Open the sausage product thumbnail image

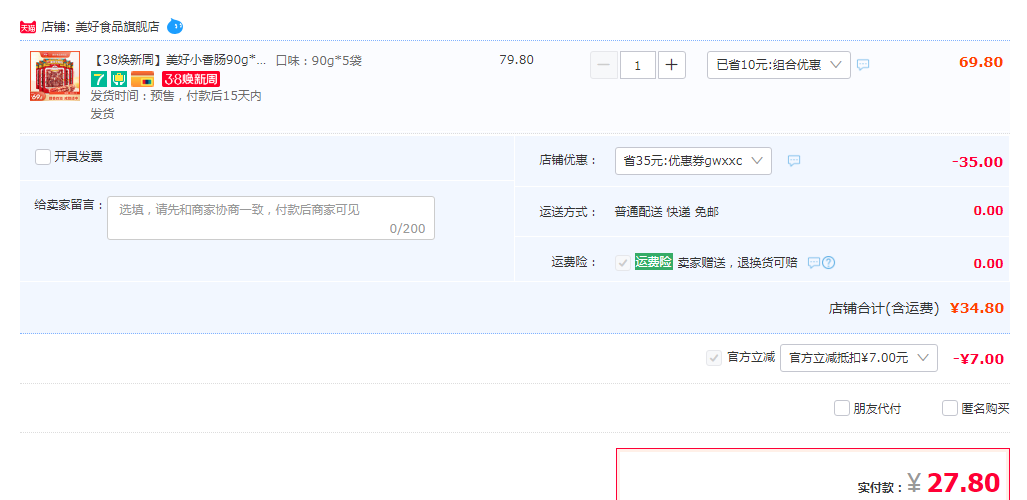[x=55, y=76]
